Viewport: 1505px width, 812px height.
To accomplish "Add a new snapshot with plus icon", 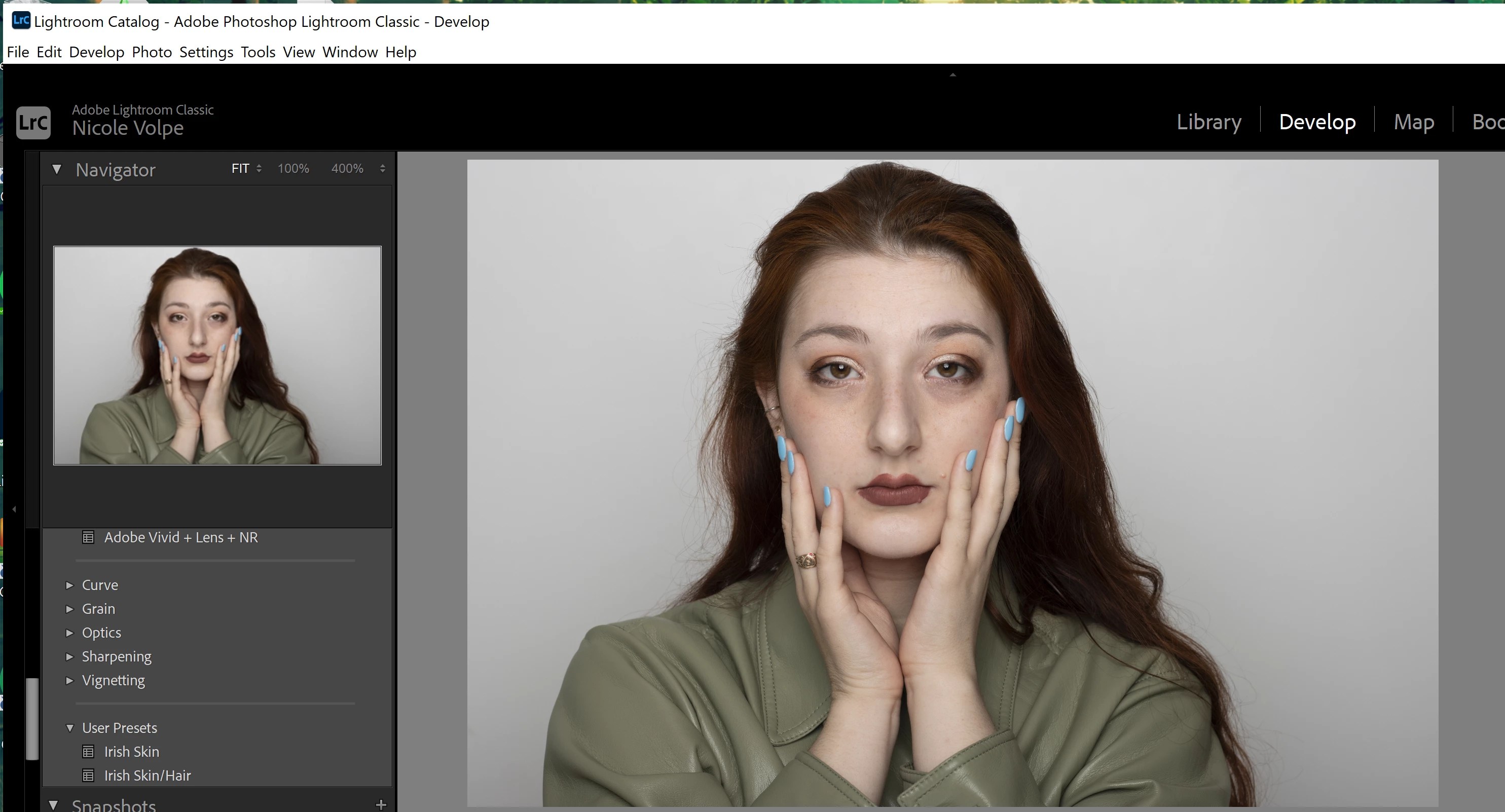I will point(381,804).
